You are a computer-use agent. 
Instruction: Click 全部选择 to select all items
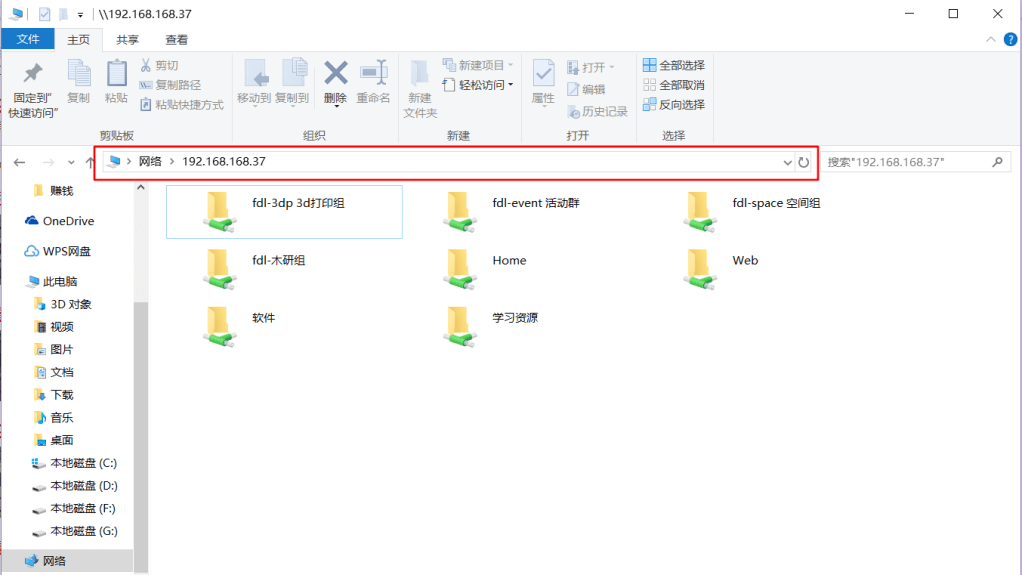click(674, 66)
